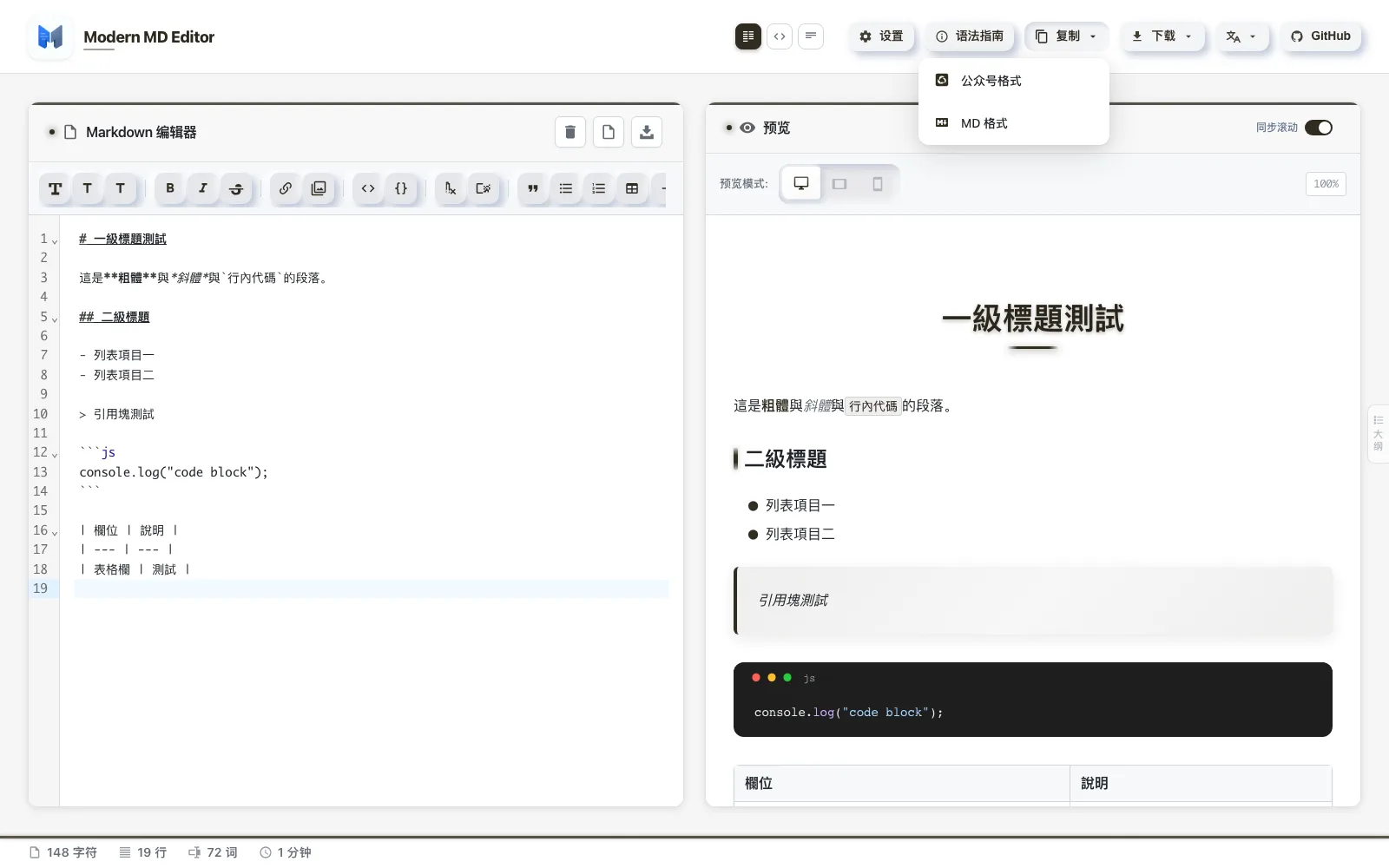Click the 一級標題測試 heading in preview
The height and width of the screenshot is (868, 1389).
click(1033, 319)
